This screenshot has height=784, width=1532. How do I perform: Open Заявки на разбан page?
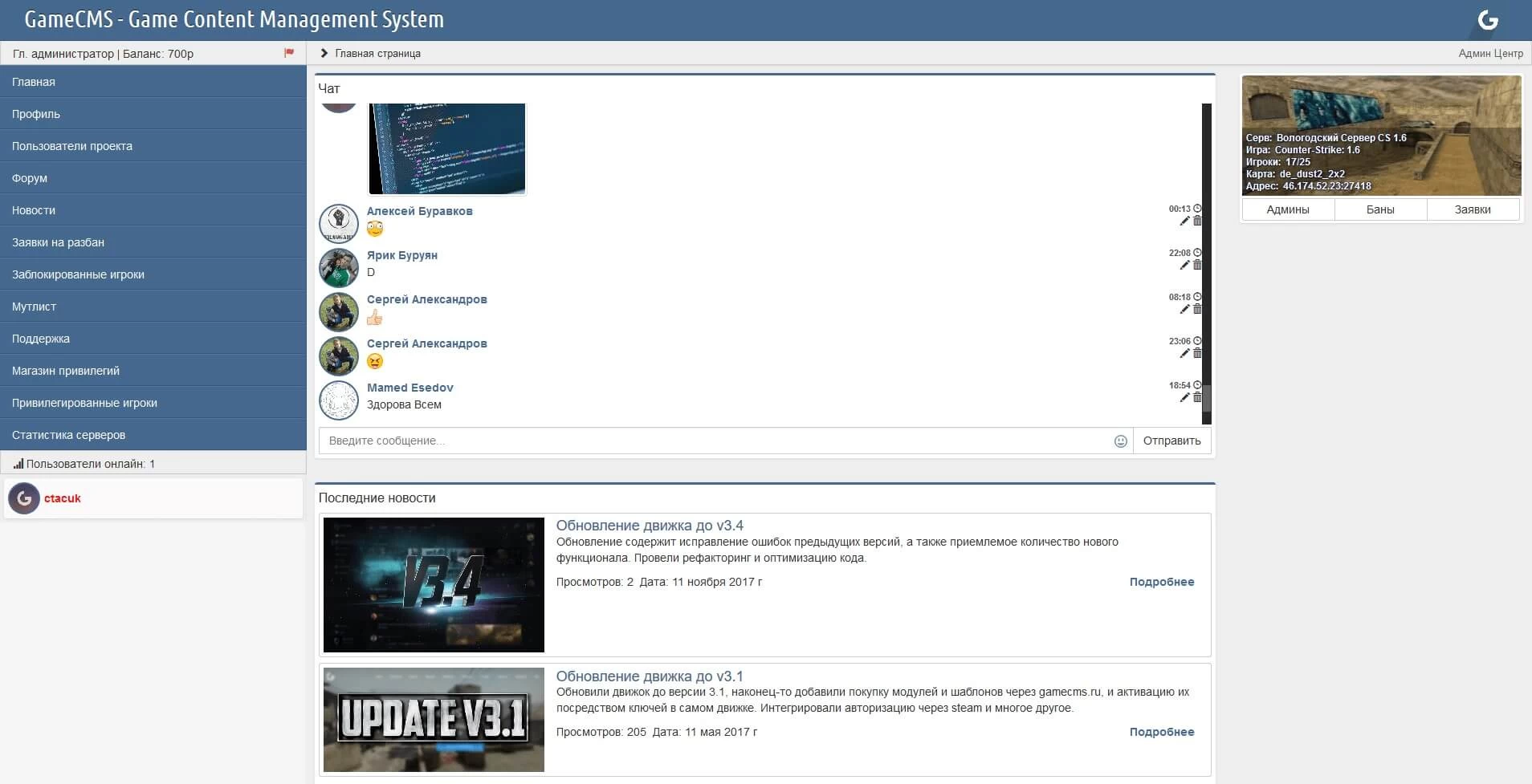(x=153, y=242)
